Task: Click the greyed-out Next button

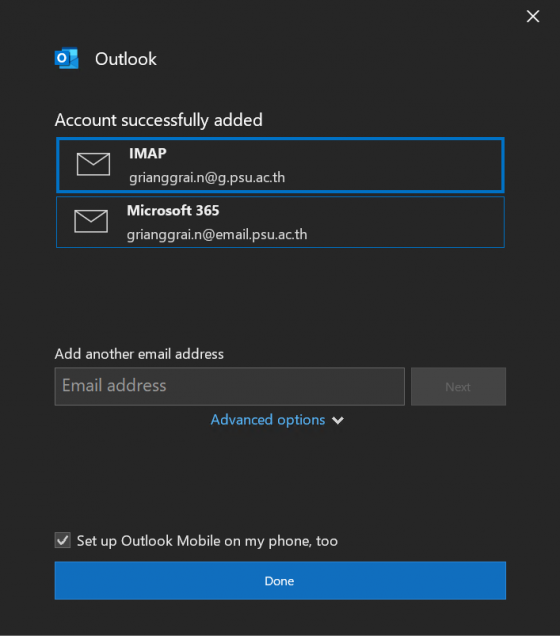Action: tap(458, 387)
